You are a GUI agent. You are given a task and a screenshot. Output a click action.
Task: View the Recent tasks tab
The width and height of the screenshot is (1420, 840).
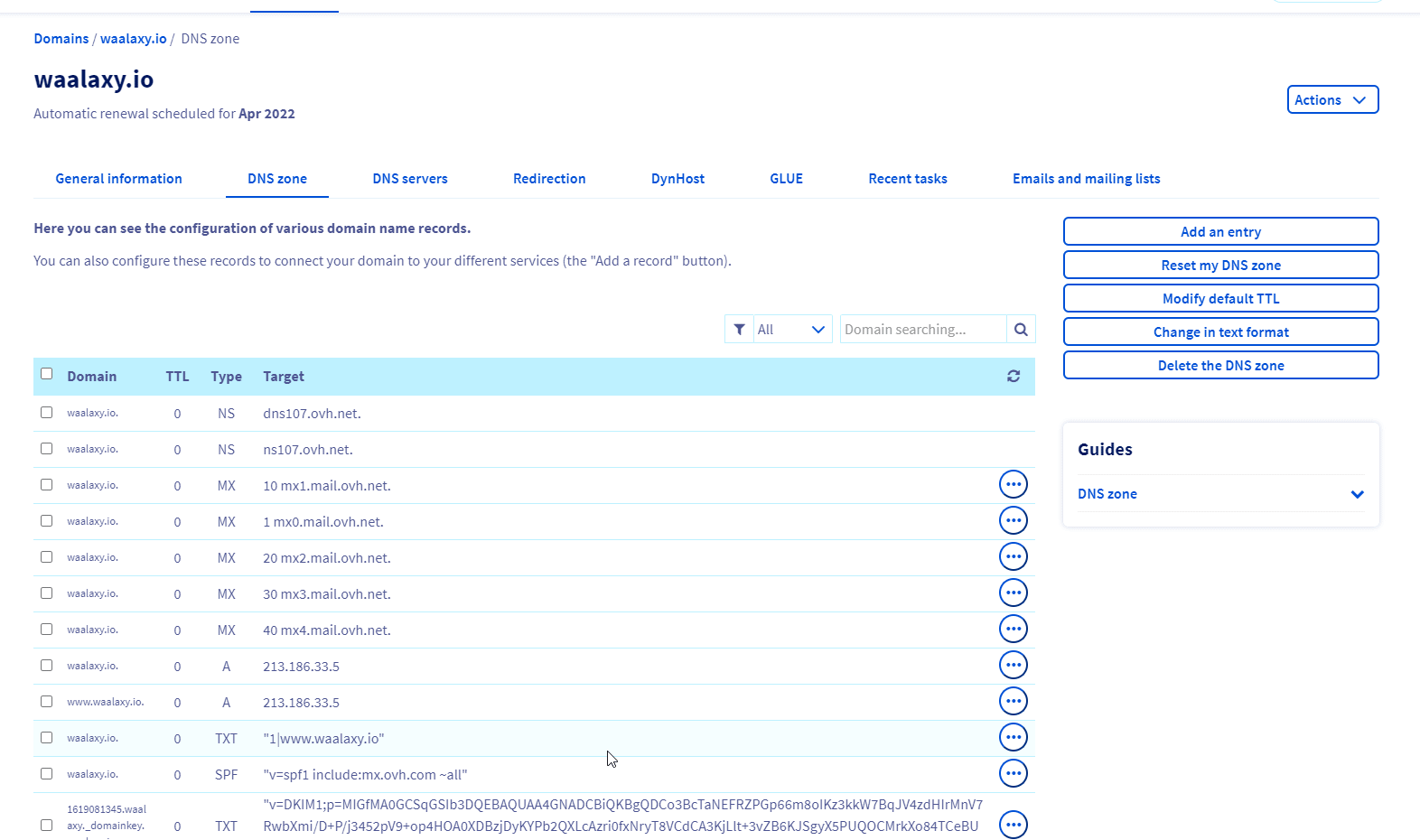tap(908, 179)
